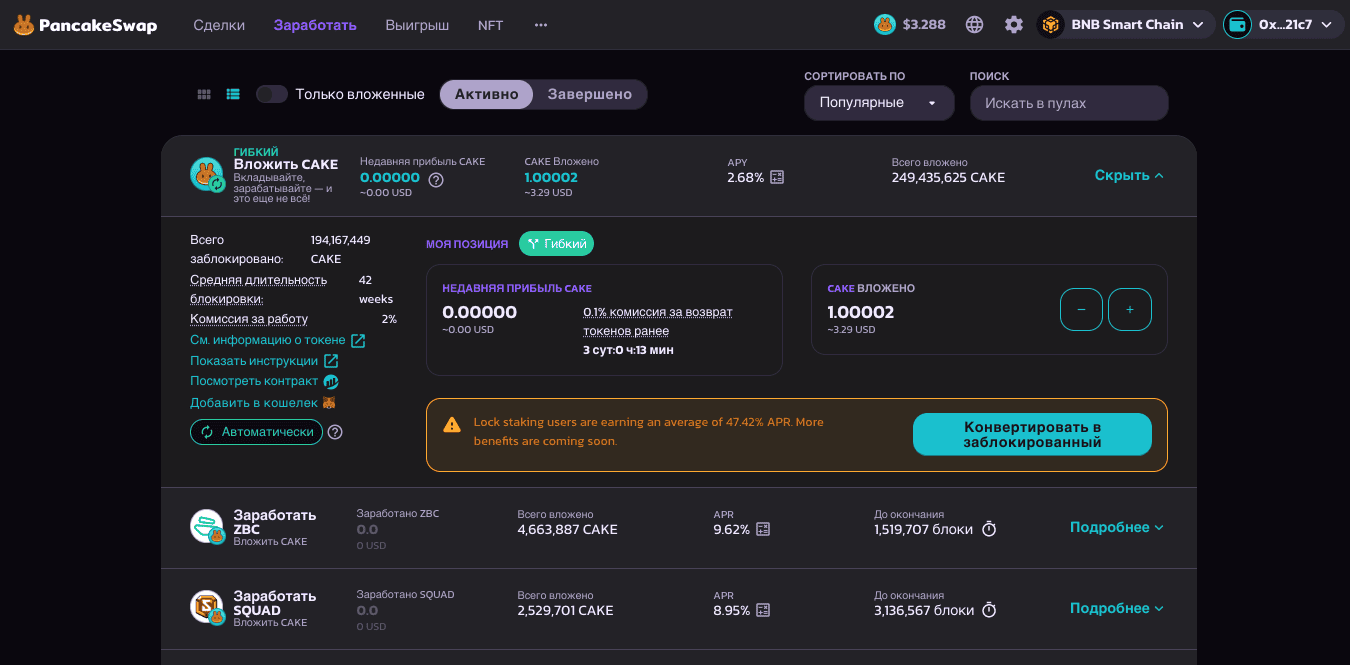Click 'Средняя длительность блокировки' label
Image resolution: width=1350 pixels, height=665 pixels.
(x=259, y=289)
